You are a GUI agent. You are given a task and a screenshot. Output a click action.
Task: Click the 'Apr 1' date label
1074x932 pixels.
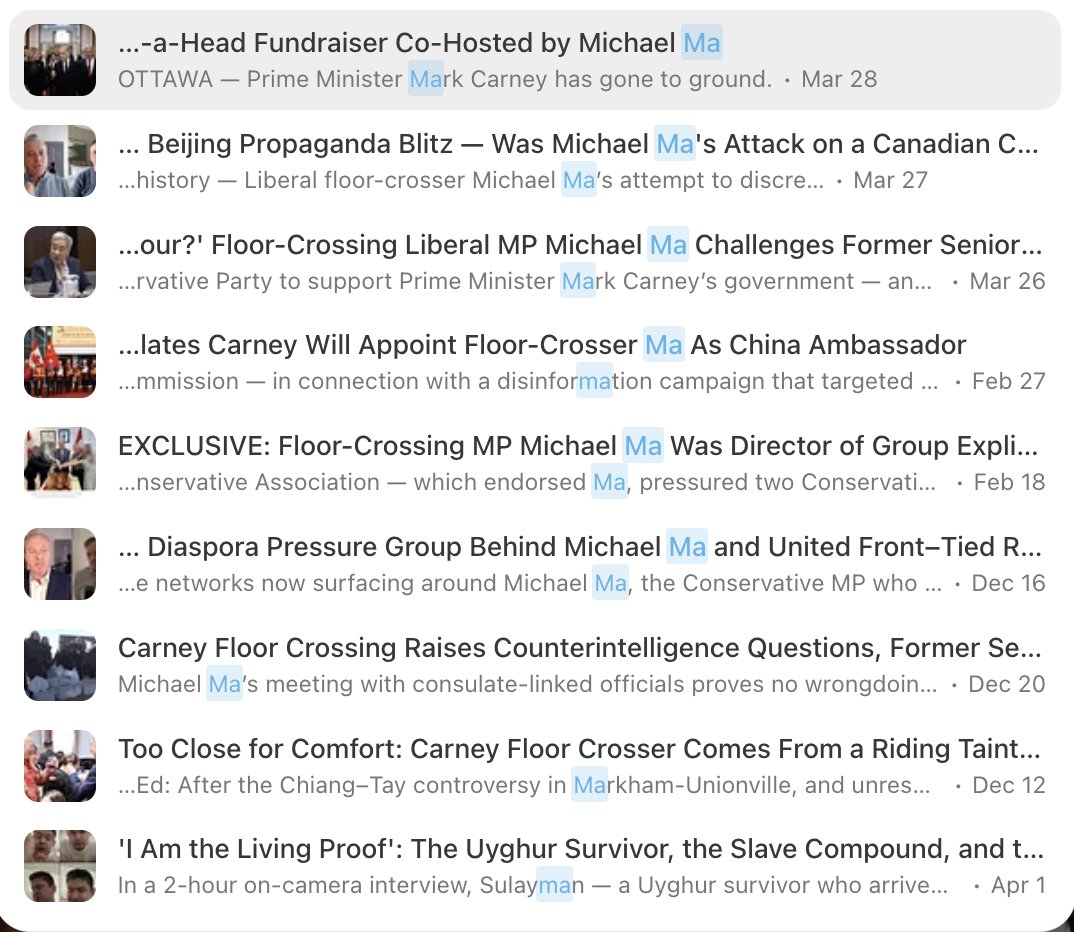pyautogui.click(x=1019, y=885)
